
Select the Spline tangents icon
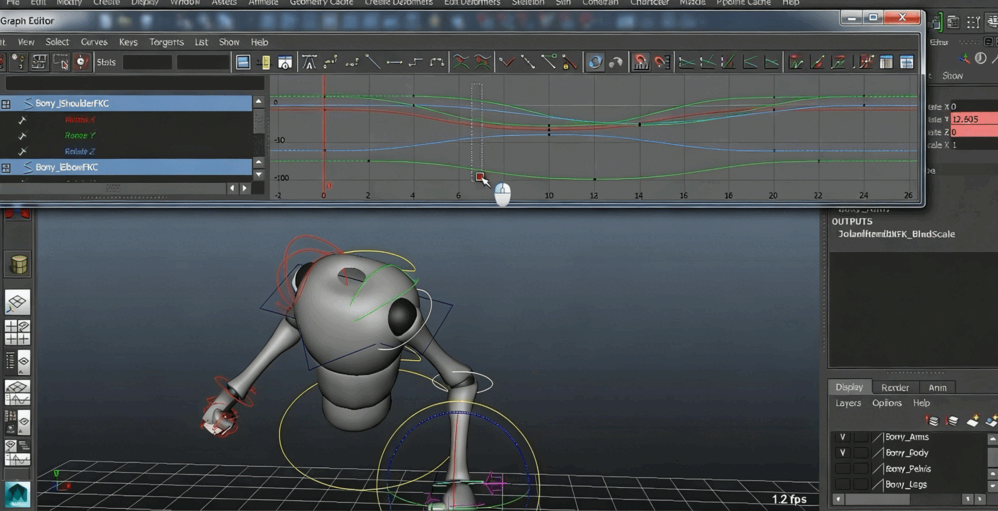click(x=331, y=62)
